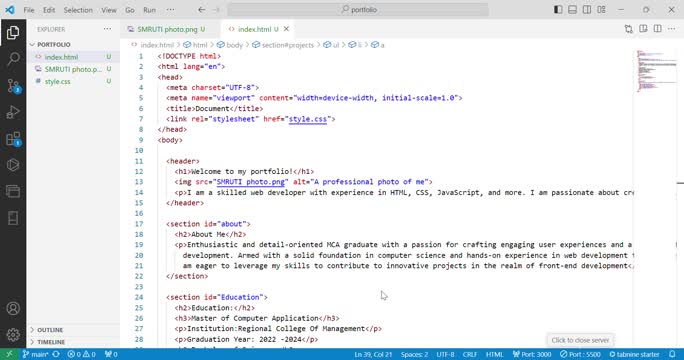Click the minimap code overview
The image size is (684, 360).
pos(657,71)
